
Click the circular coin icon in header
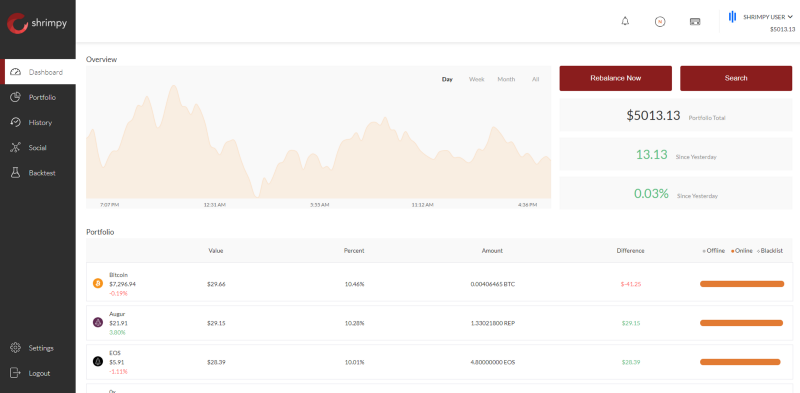[x=660, y=21]
